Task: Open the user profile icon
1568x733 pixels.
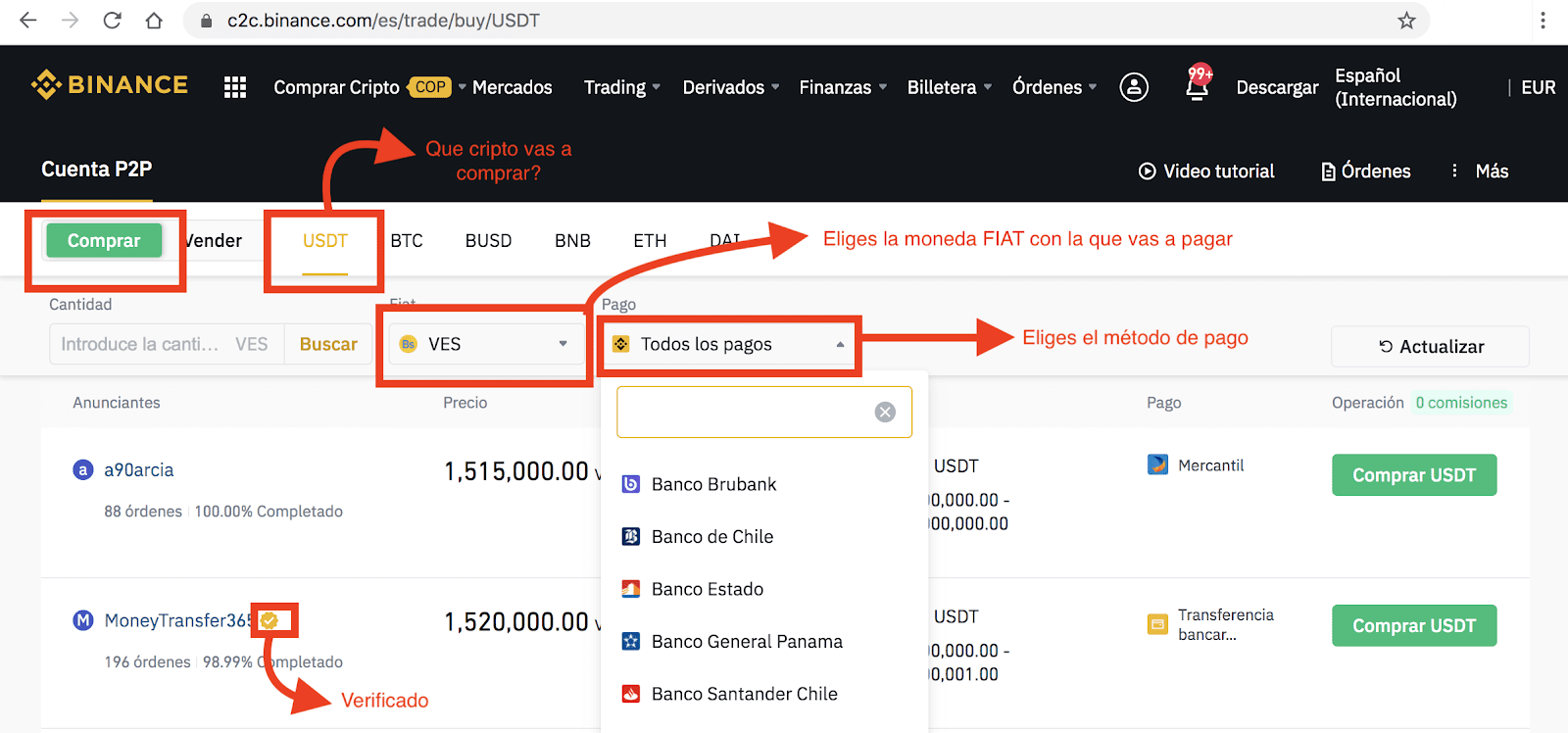Action: point(1134,87)
